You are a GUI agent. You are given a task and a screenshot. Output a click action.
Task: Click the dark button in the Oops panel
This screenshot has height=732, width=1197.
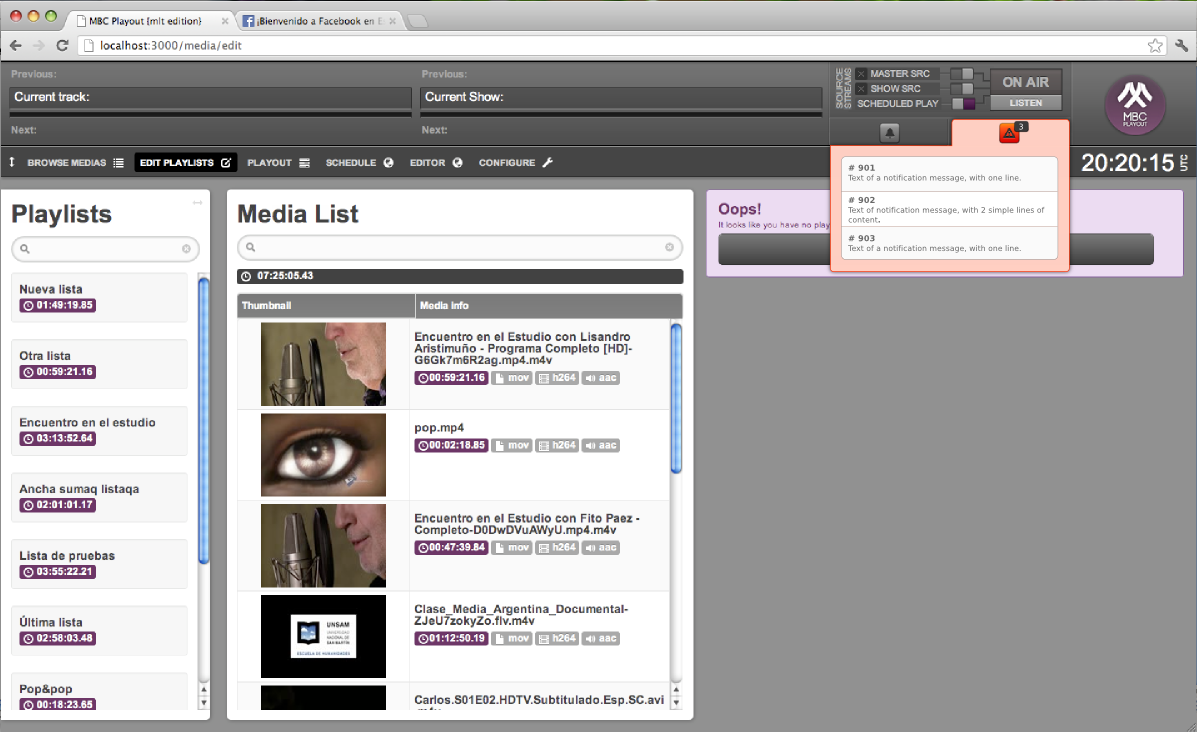935,250
